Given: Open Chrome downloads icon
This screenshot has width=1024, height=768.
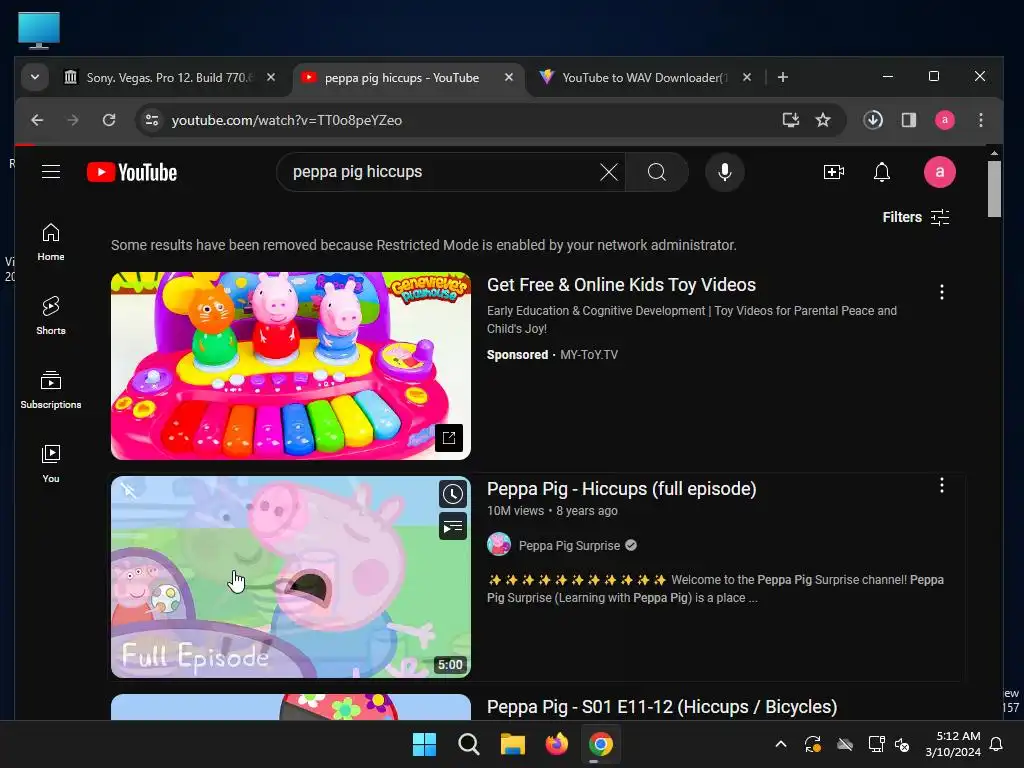Looking at the screenshot, I should click(x=873, y=120).
